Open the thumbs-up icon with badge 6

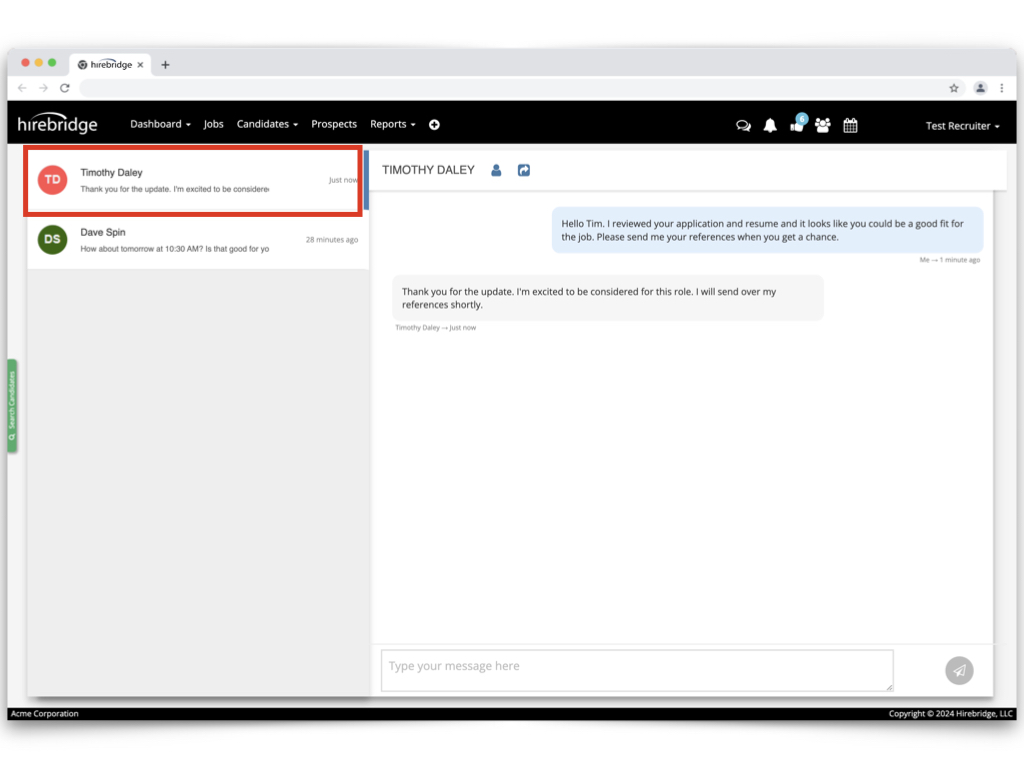(x=797, y=125)
